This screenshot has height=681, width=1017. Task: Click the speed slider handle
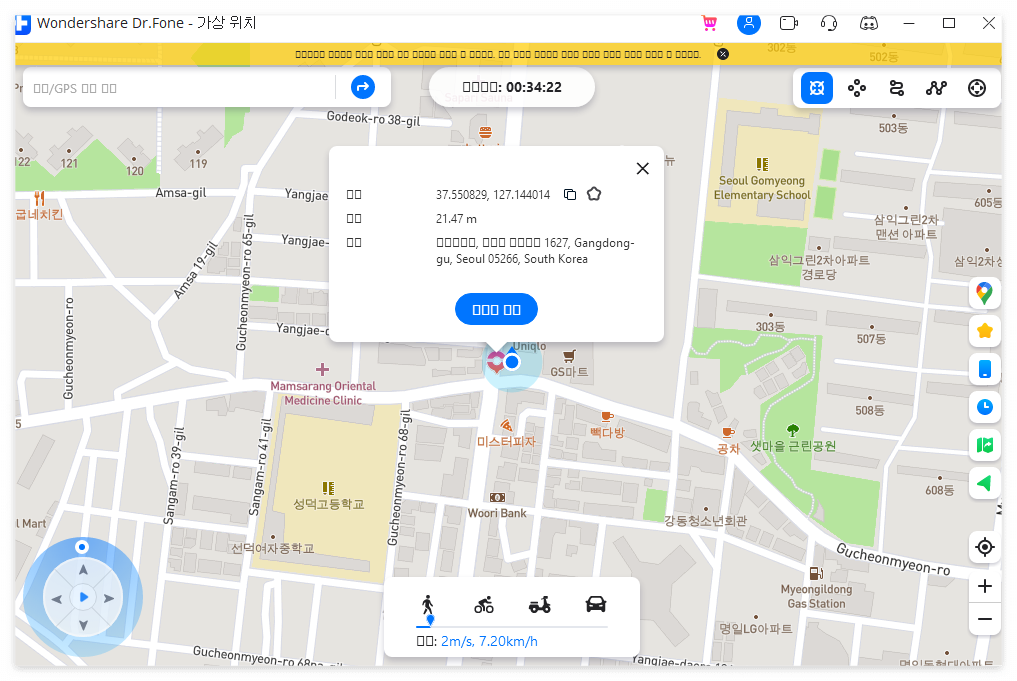pyautogui.click(x=430, y=621)
